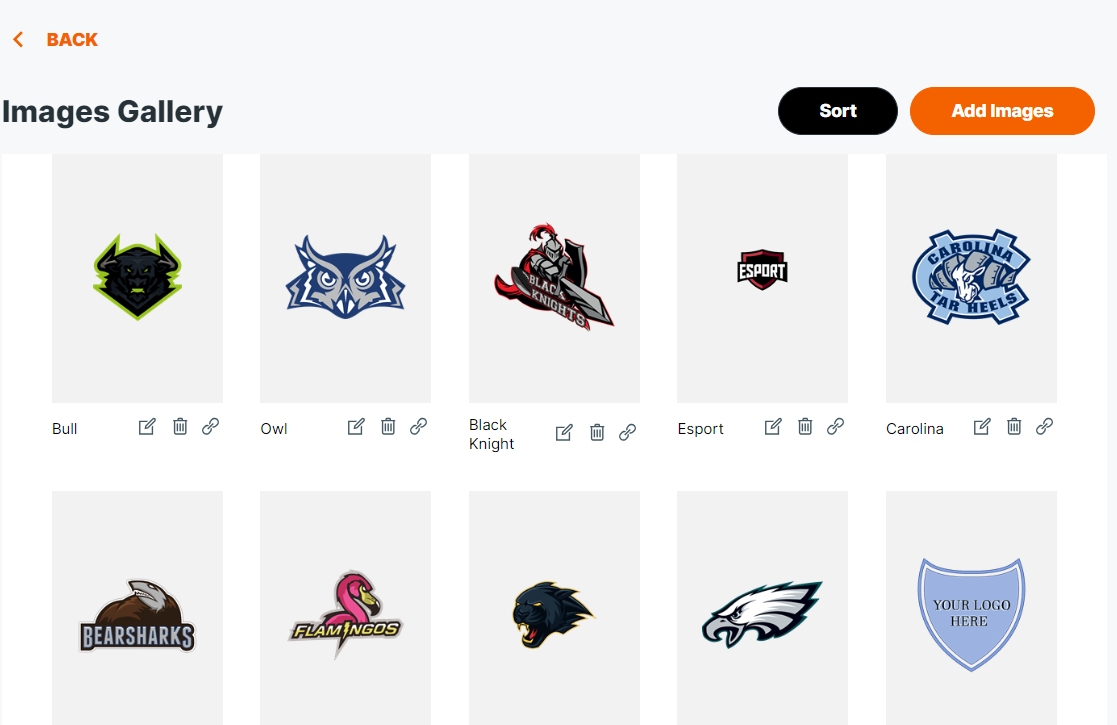Select the Flamingos logo thumbnail
Screen dimensions: 1117x725
(x=346, y=607)
